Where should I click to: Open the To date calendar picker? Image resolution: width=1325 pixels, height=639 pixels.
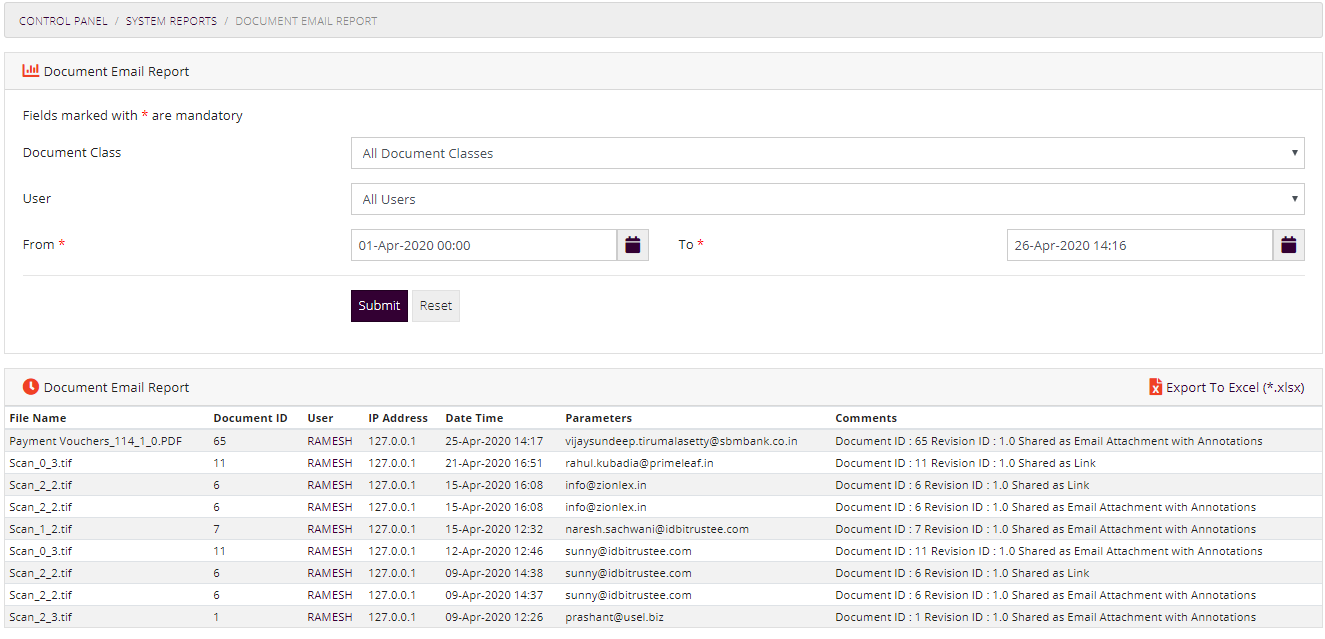tap(1288, 244)
